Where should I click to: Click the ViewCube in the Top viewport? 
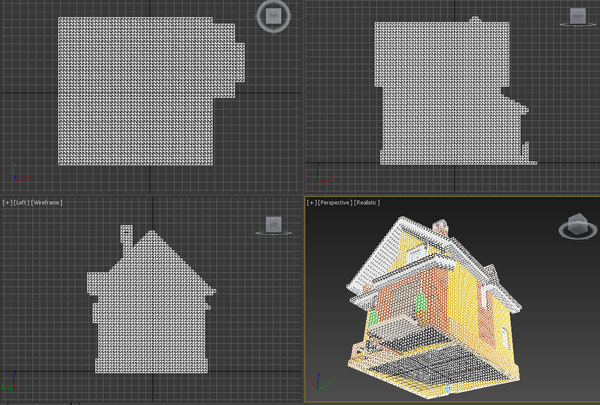[x=274, y=16]
